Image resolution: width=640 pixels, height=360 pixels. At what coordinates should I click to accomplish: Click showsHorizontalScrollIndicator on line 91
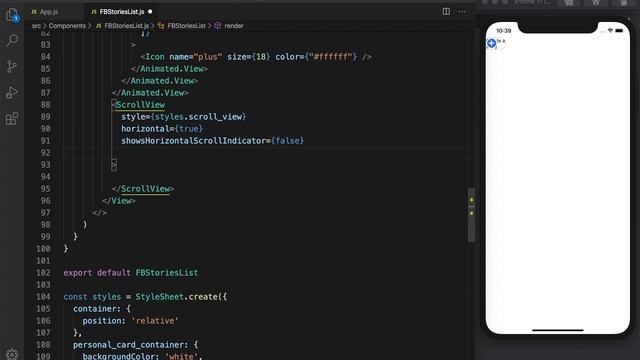(193, 141)
